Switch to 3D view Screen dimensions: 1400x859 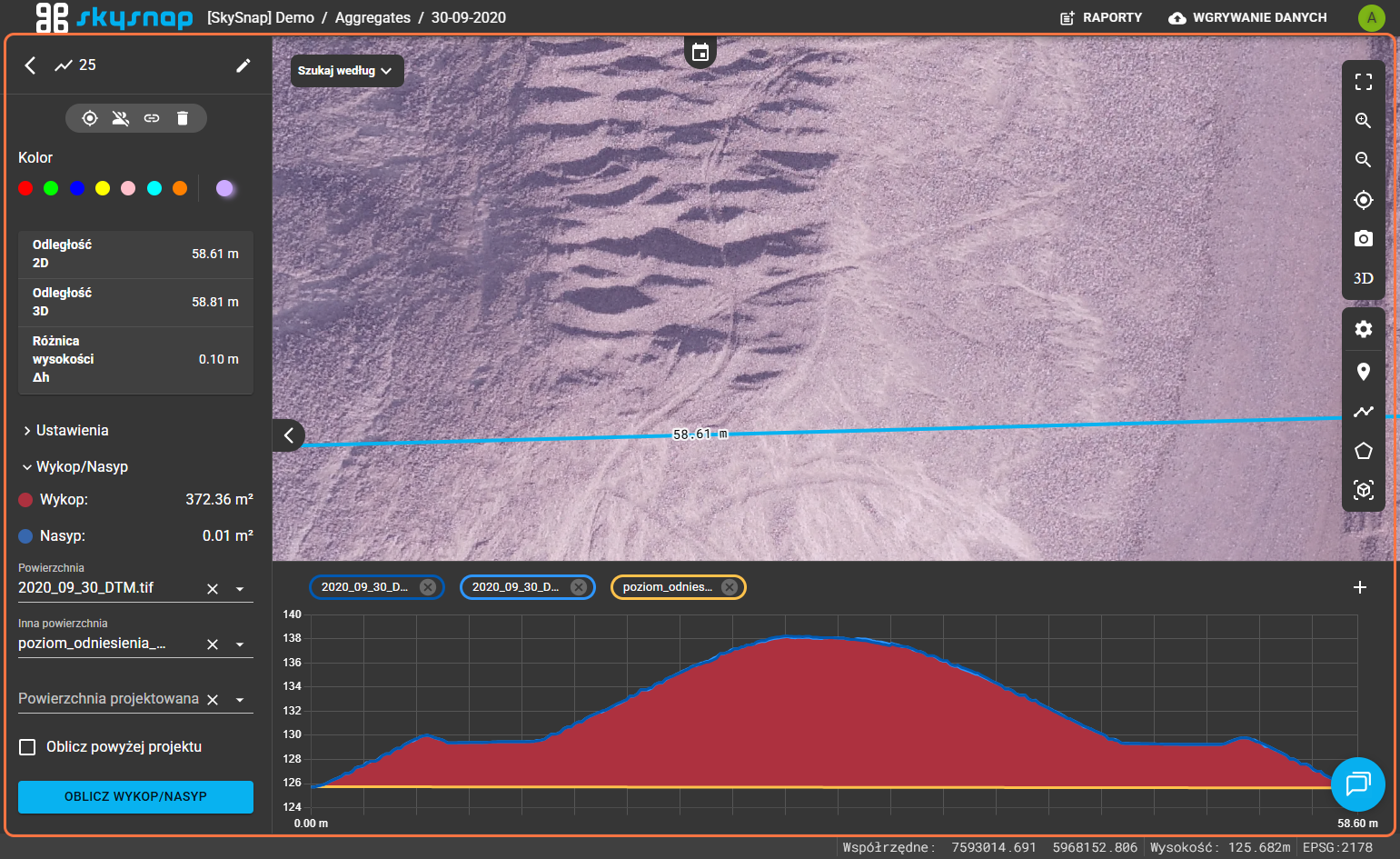click(1363, 278)
